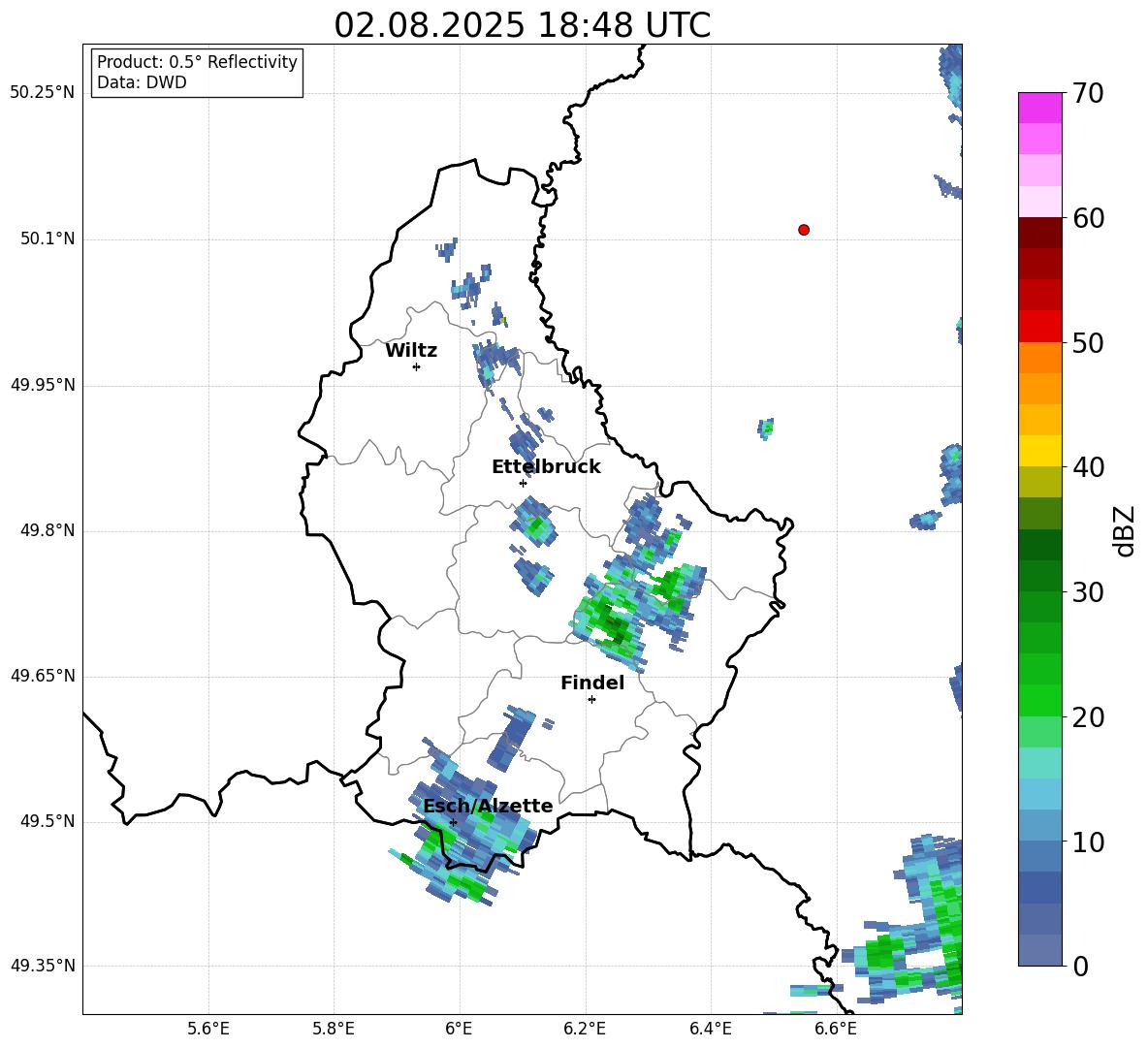Click the colorbar tick label 70

click(1088, 93)
